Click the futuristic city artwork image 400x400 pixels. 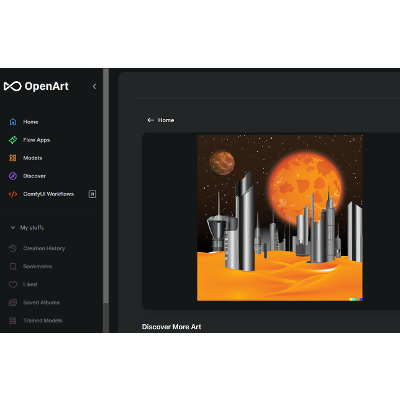click(x=280, y=218)
